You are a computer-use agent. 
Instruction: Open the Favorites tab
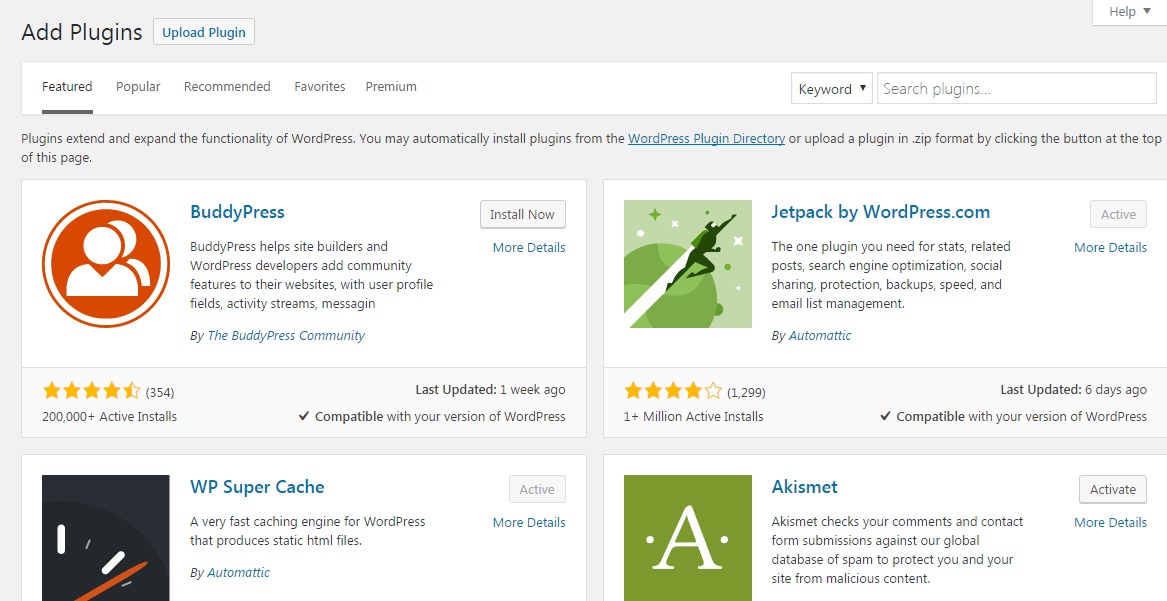click(319, 87)
